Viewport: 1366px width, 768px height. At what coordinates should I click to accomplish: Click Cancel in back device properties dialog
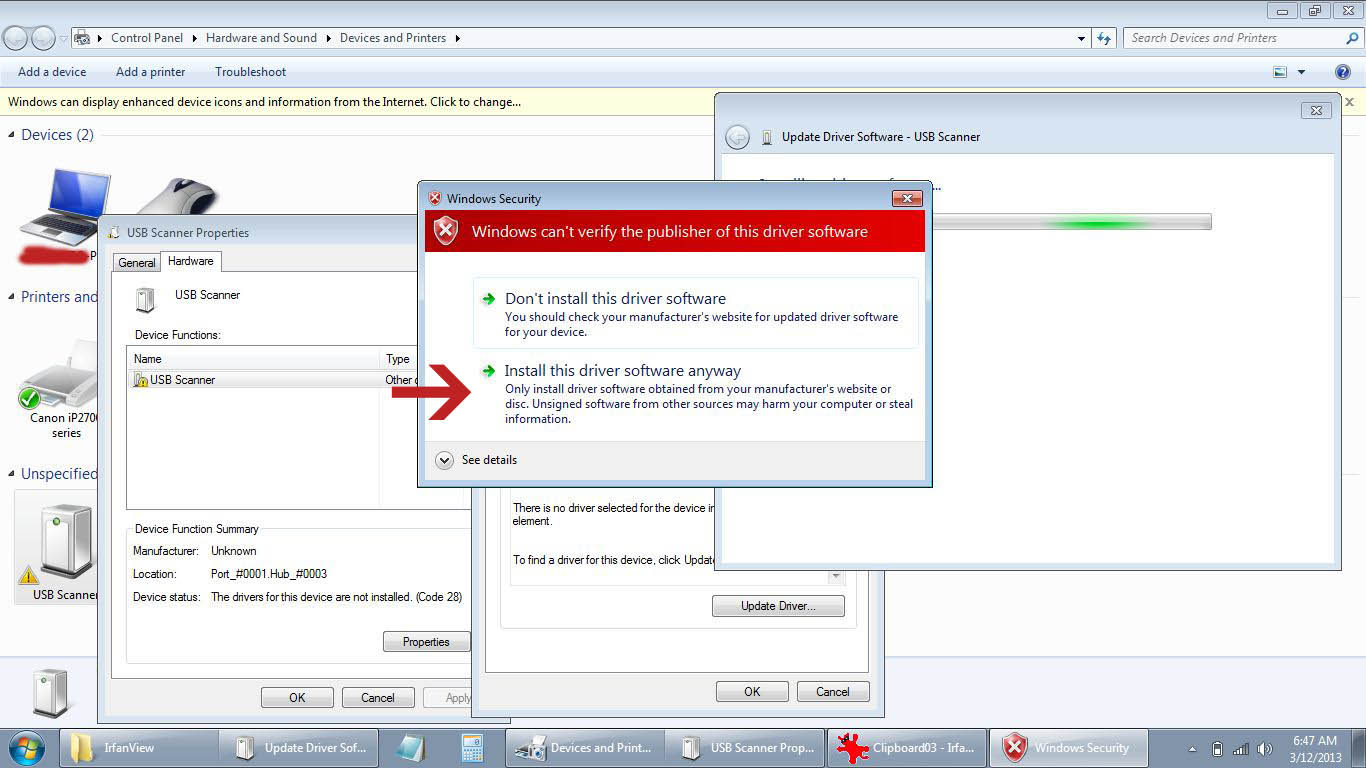(833, 692)
